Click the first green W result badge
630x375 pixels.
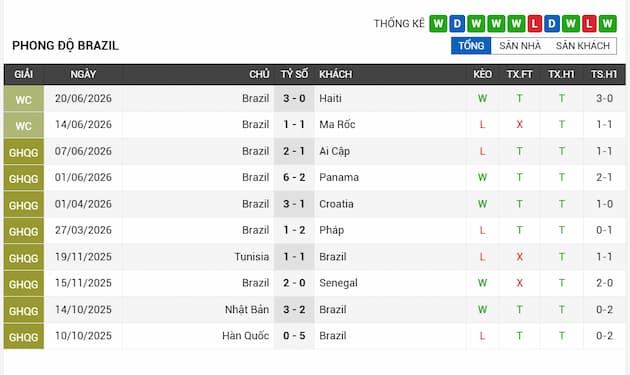click(438, 24)
